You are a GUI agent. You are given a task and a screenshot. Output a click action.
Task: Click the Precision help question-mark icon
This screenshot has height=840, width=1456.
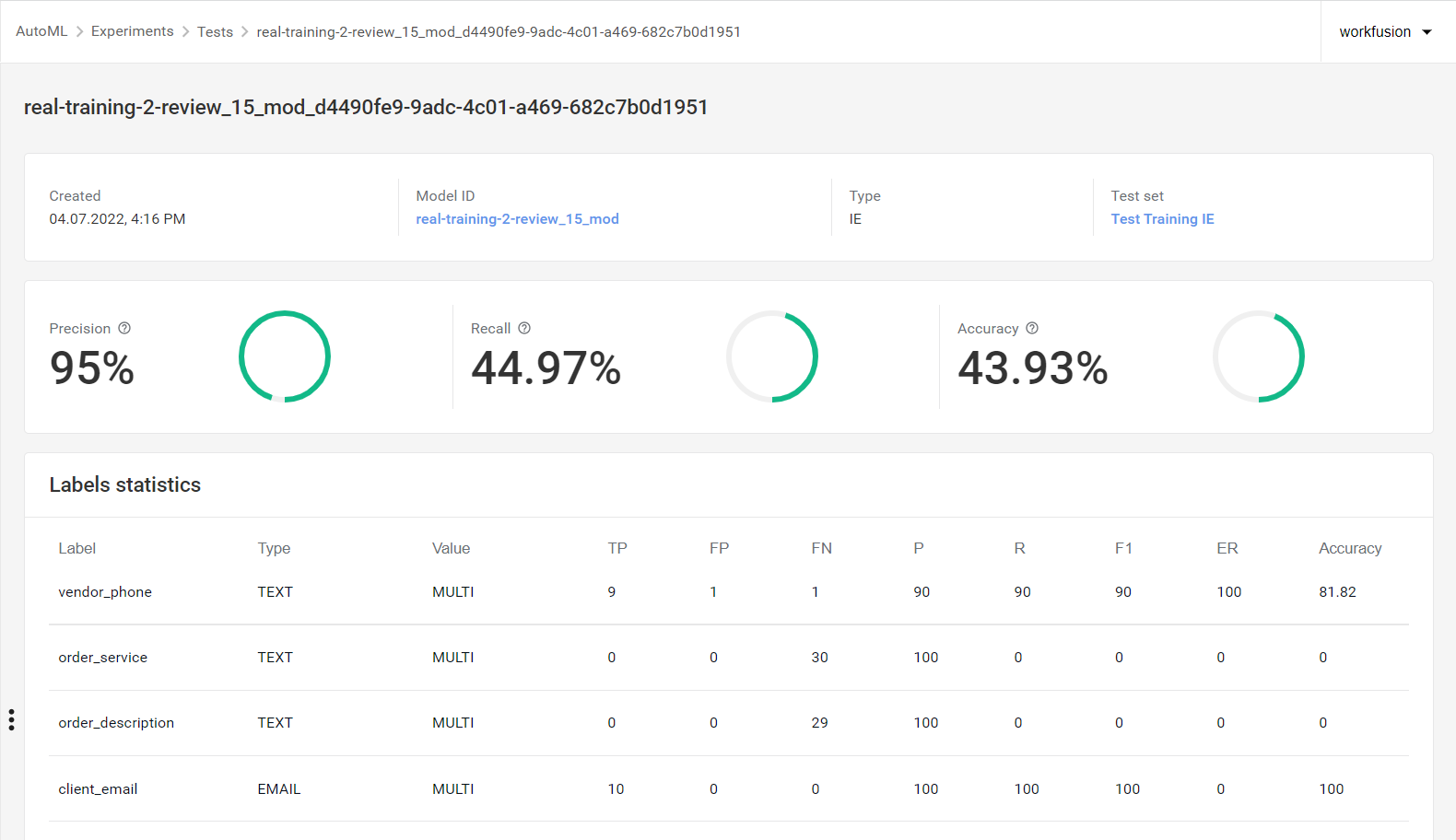coord(124,328)
